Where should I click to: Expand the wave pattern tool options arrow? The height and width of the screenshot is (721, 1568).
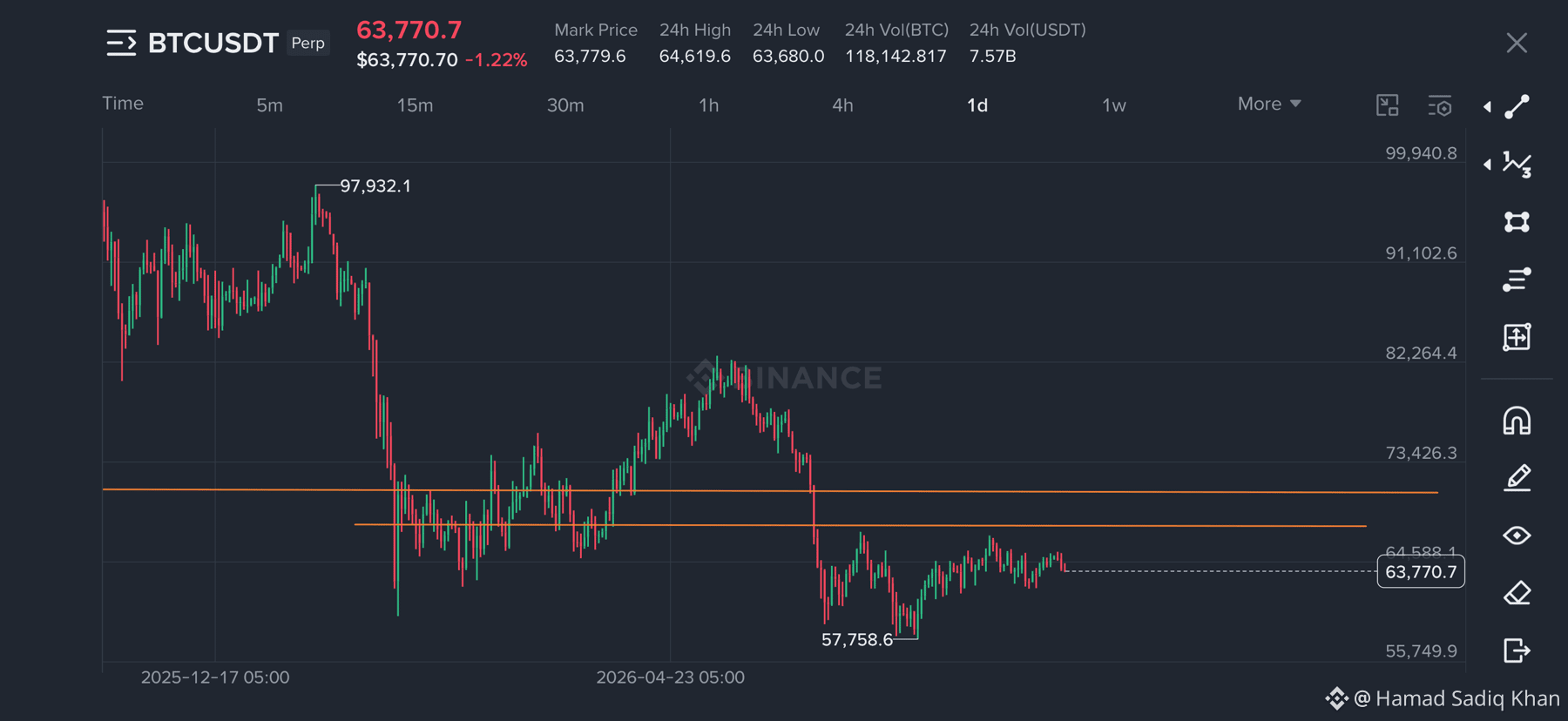(1487, 164)
